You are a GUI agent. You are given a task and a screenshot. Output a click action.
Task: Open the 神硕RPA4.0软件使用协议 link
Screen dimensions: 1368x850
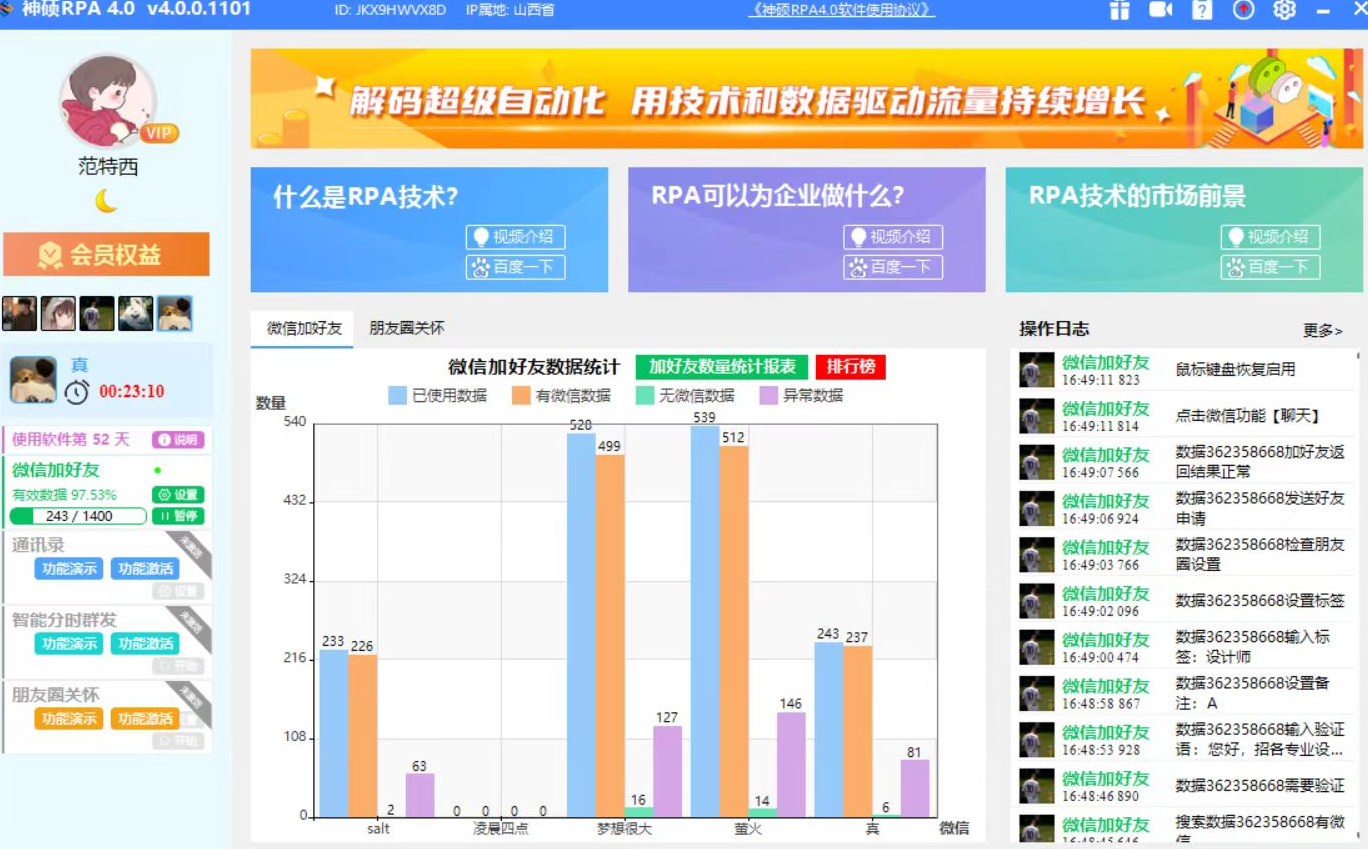tap(842, 10)
